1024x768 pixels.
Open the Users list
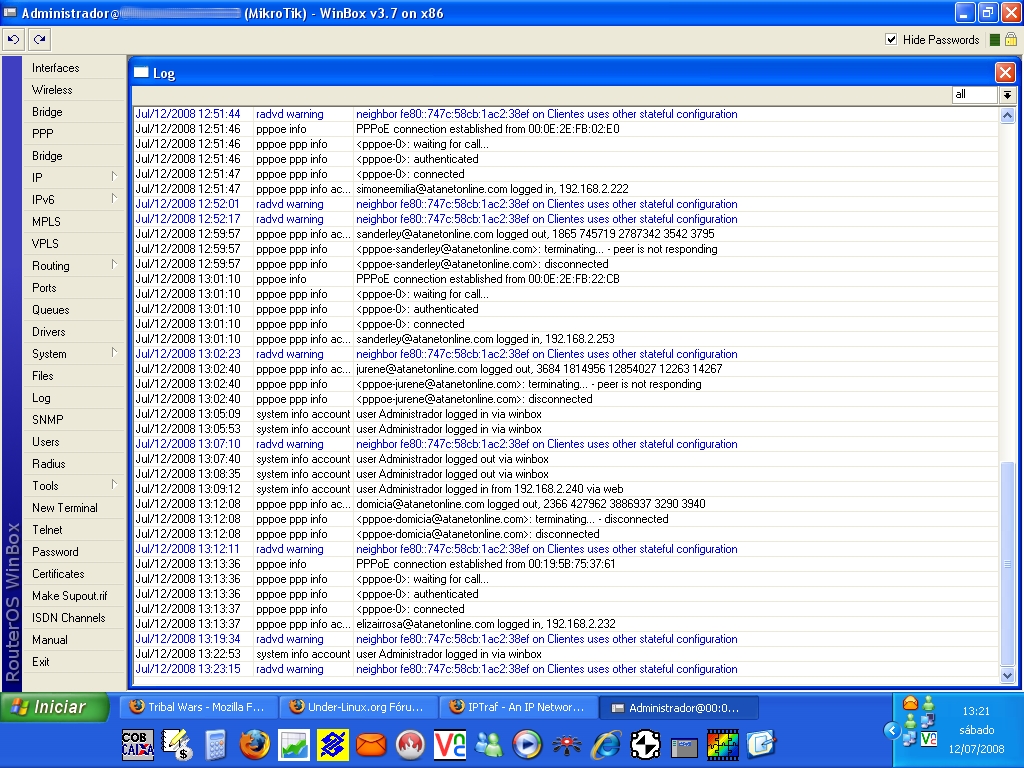46,442
